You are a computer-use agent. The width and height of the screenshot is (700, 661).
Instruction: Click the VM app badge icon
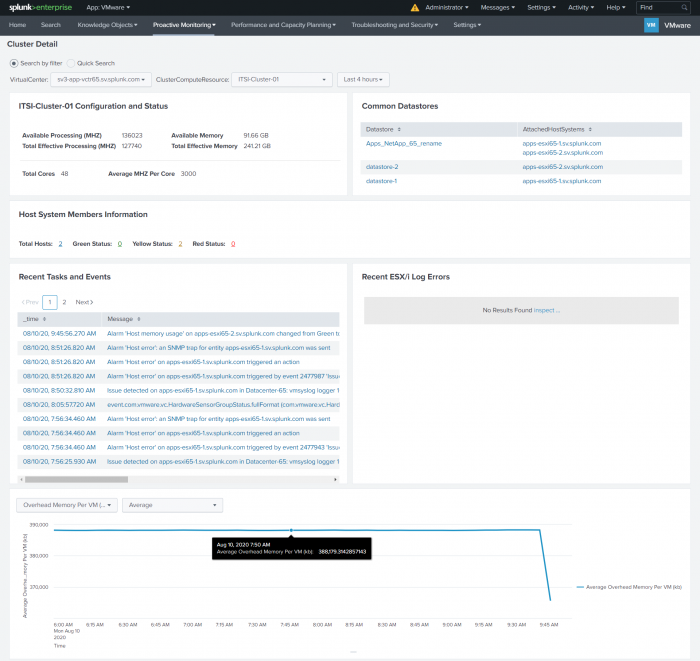pyautogui.click(x=651, y=25)
